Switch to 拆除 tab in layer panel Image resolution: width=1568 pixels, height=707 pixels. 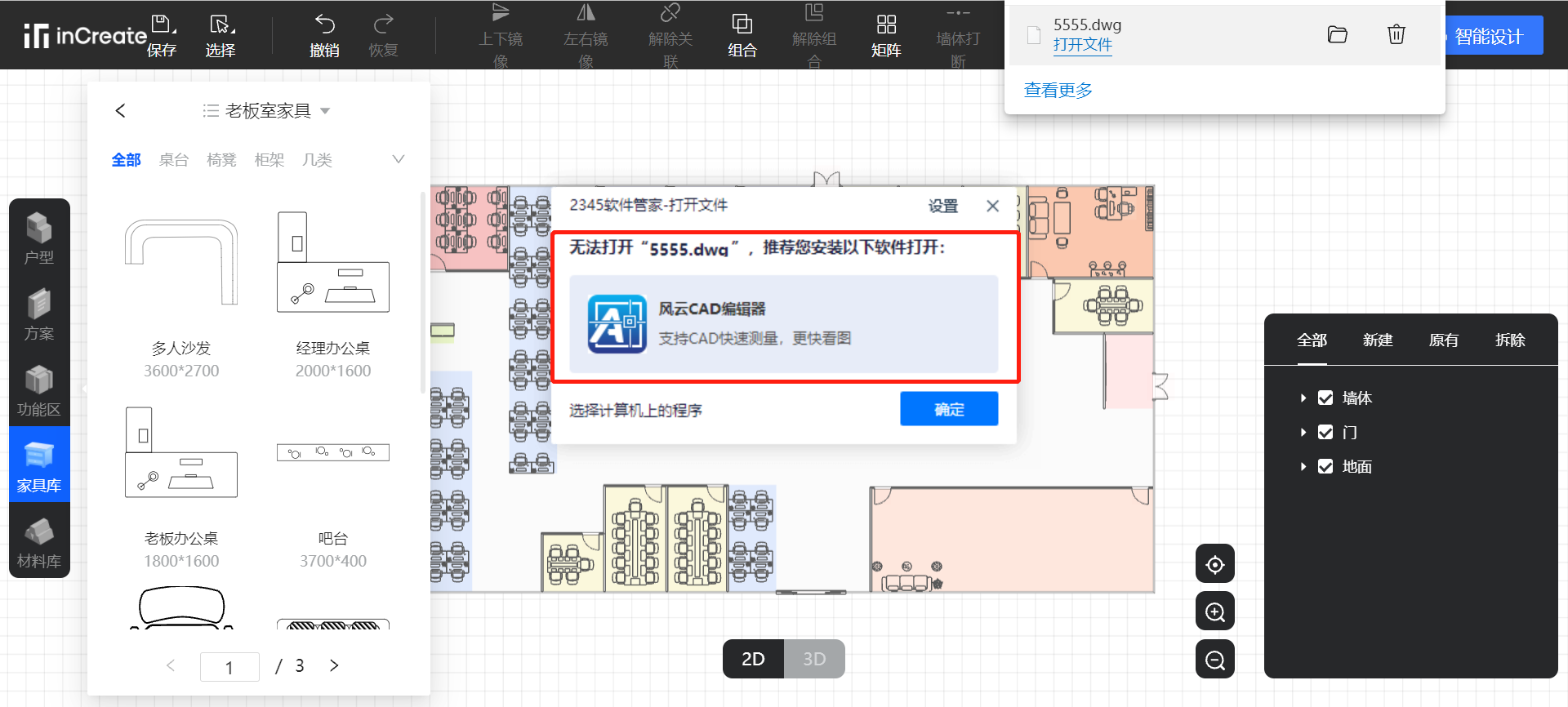[x=1510, y=340]
